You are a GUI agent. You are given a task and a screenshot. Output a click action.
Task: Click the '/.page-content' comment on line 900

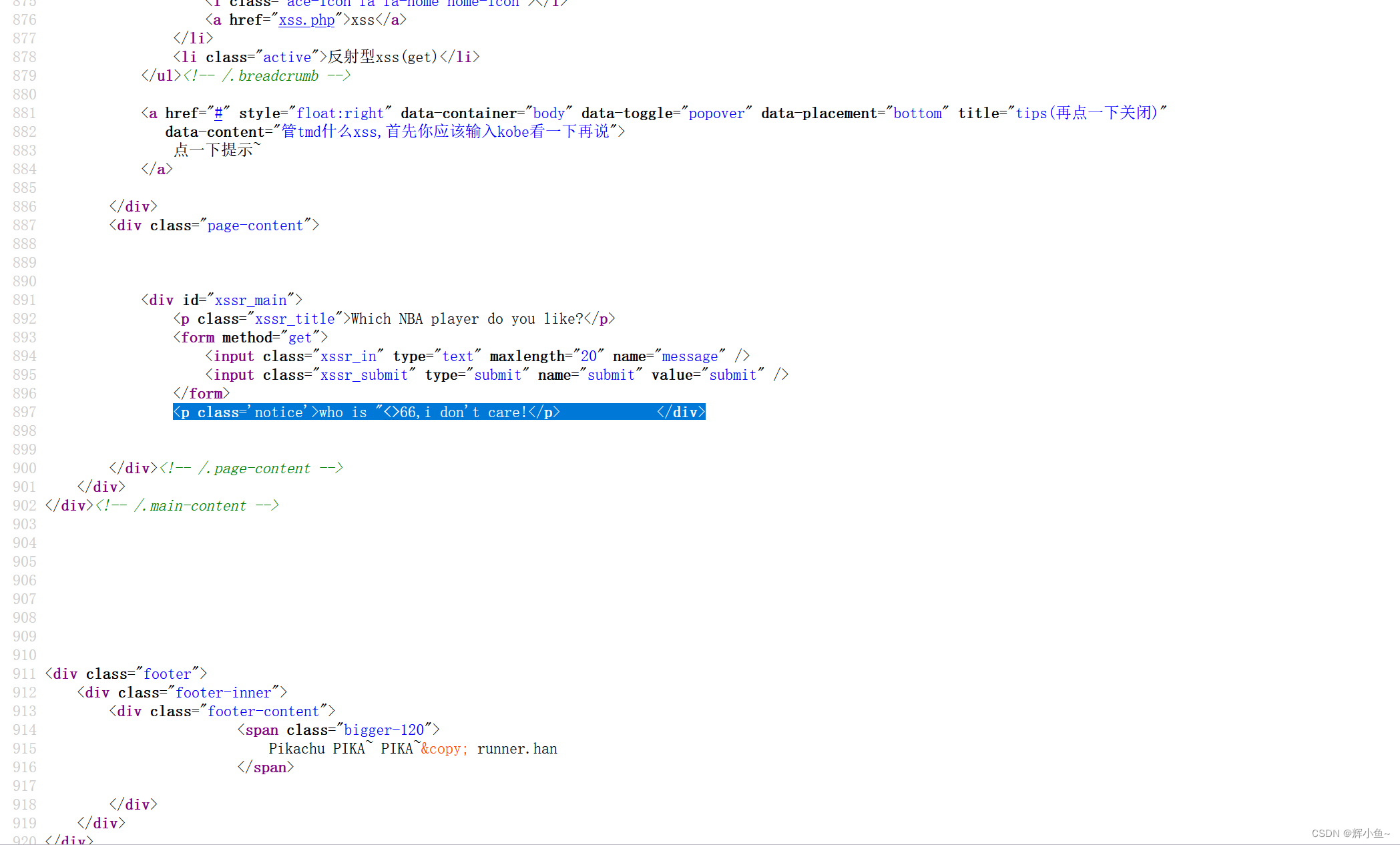(251, 469)
